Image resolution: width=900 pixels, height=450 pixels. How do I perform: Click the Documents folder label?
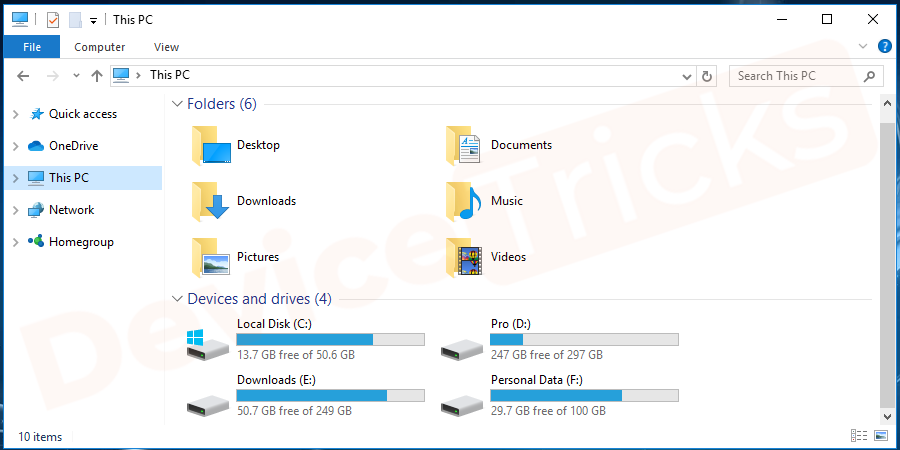pos(521,145)
